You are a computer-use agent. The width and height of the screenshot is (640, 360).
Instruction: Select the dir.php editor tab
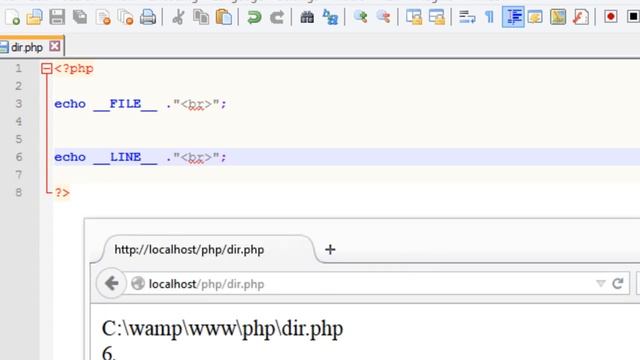(x=27, y=47)
